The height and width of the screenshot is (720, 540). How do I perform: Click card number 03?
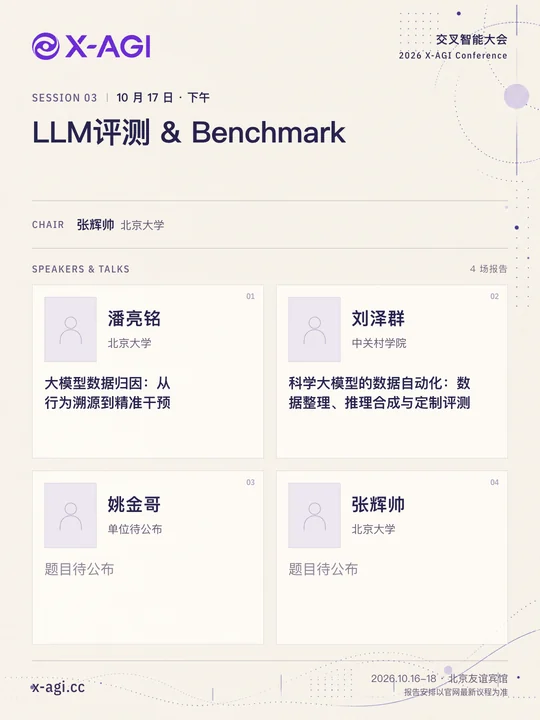pyautogui.click(x=250, y=483)
